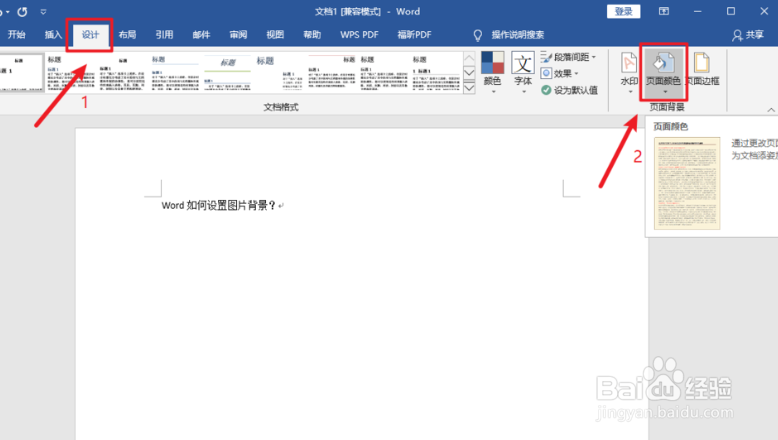Screen dimensions: 778x440
Task: Open the 视图 View tab
Action: click(275, 35)
